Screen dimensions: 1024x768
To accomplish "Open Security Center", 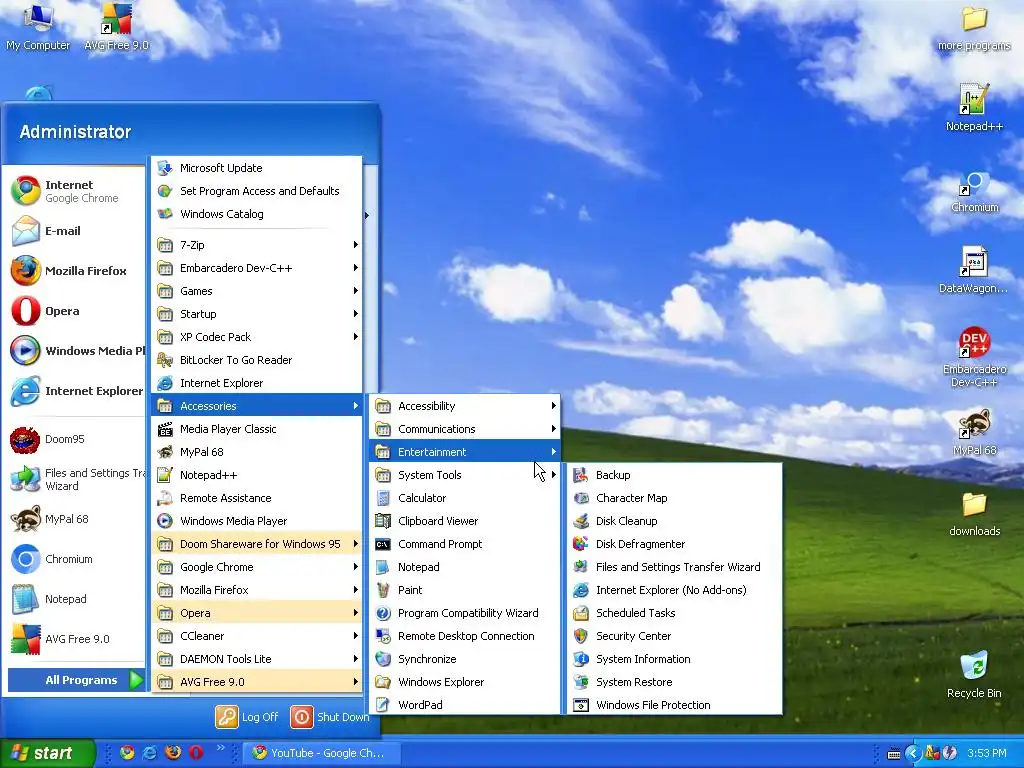I will (x=674, y=636).
